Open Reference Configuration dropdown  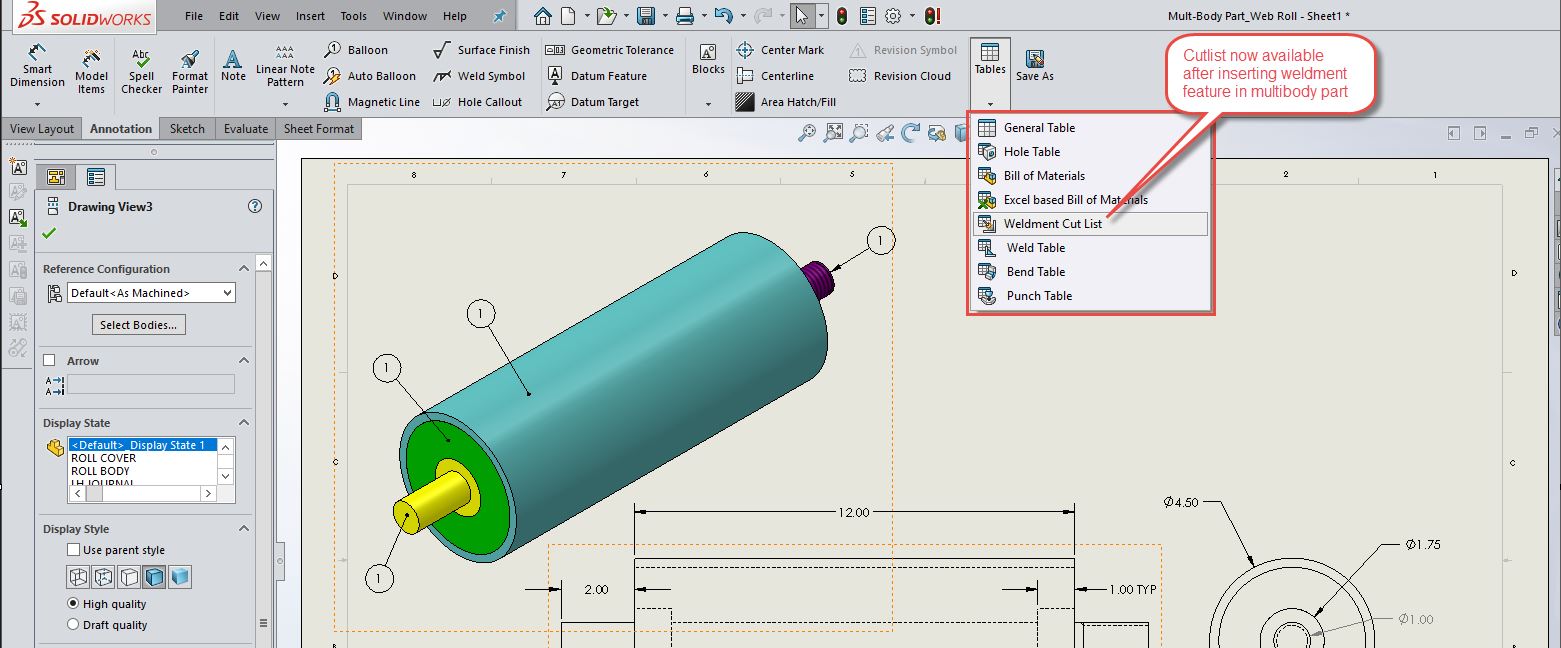point(151,293)
